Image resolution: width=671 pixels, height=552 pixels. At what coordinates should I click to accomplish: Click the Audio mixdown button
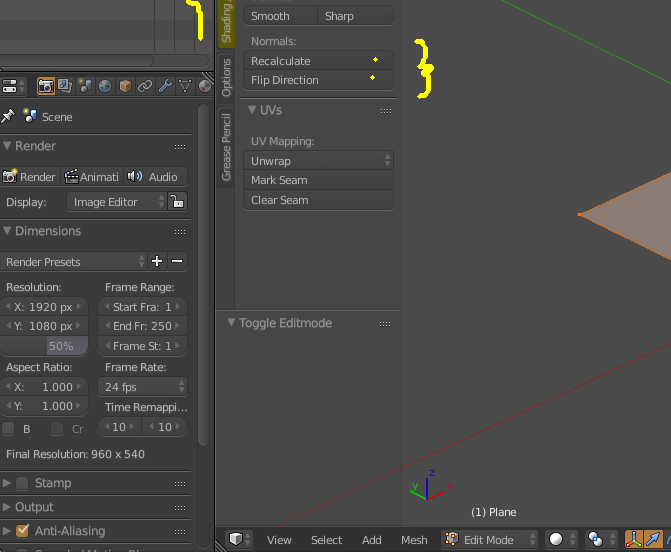tap(155, 177)
